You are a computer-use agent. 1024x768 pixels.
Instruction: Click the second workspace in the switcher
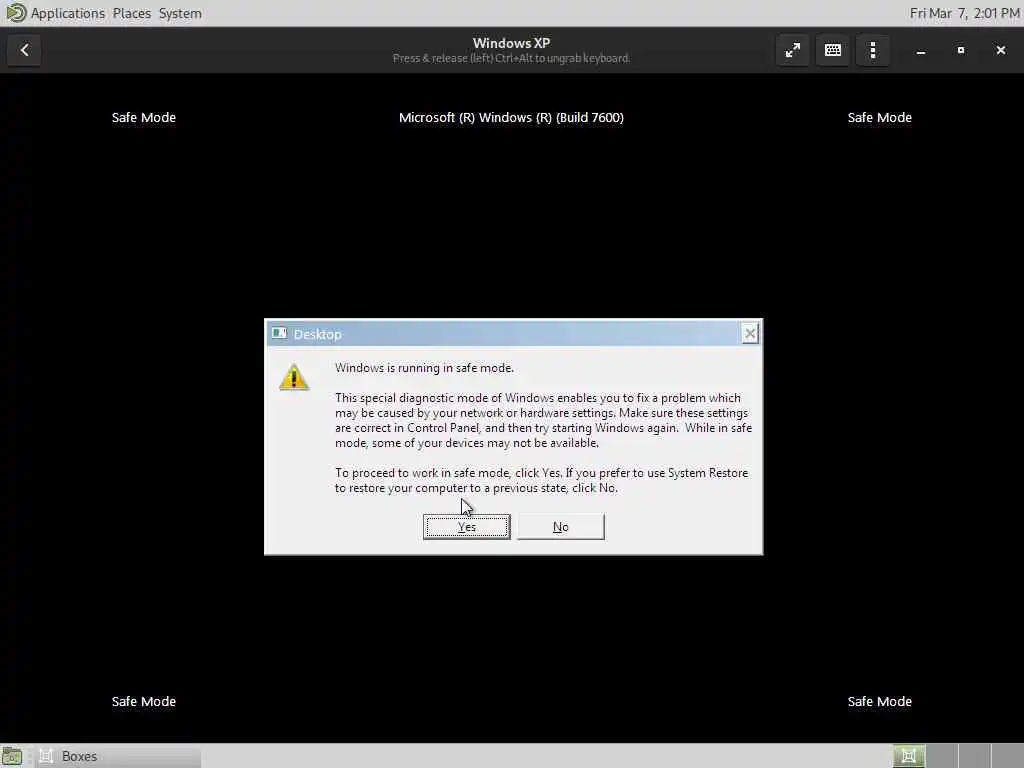coord(942,756)
